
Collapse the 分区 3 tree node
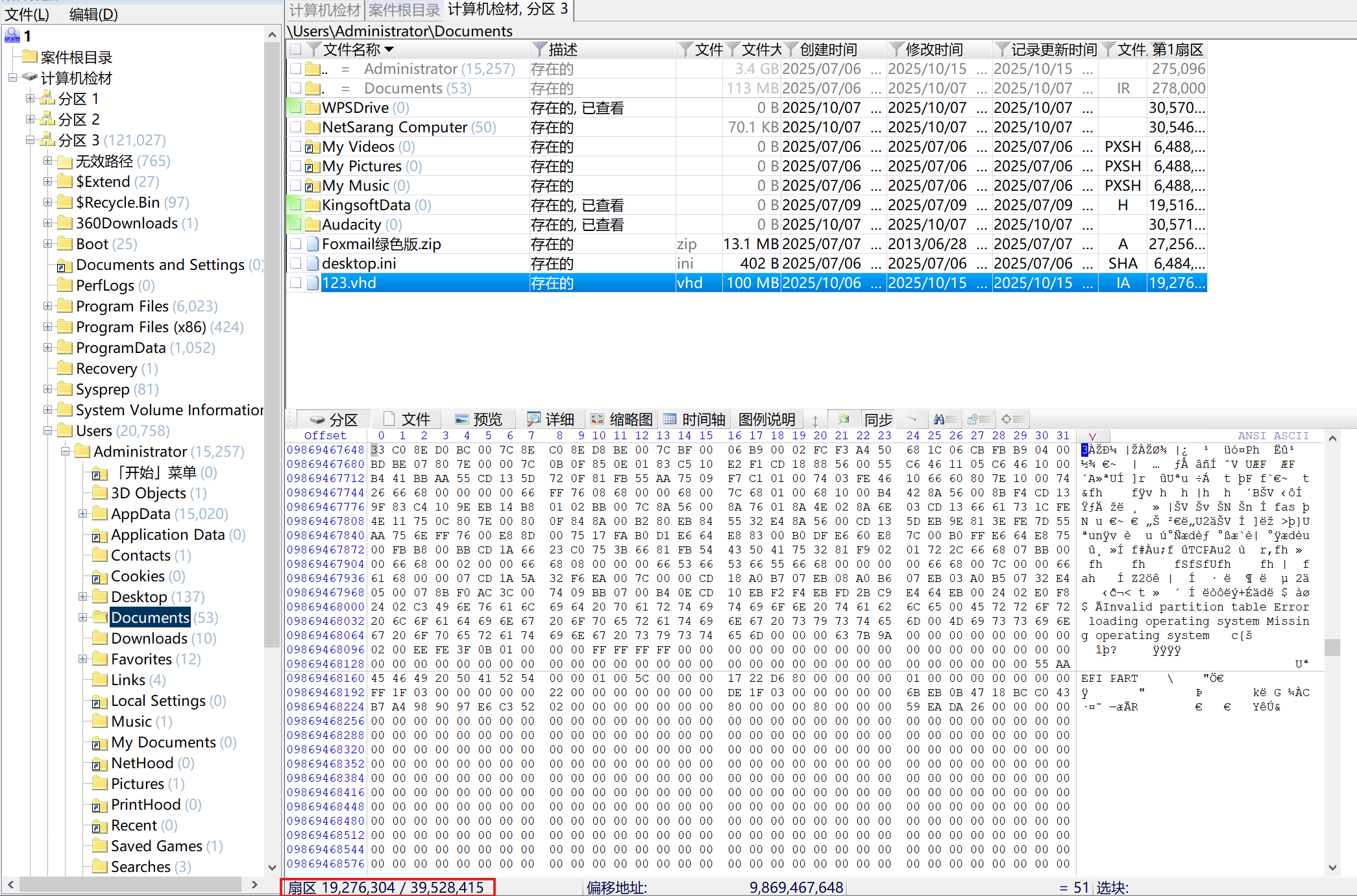[x=30, y=140]
